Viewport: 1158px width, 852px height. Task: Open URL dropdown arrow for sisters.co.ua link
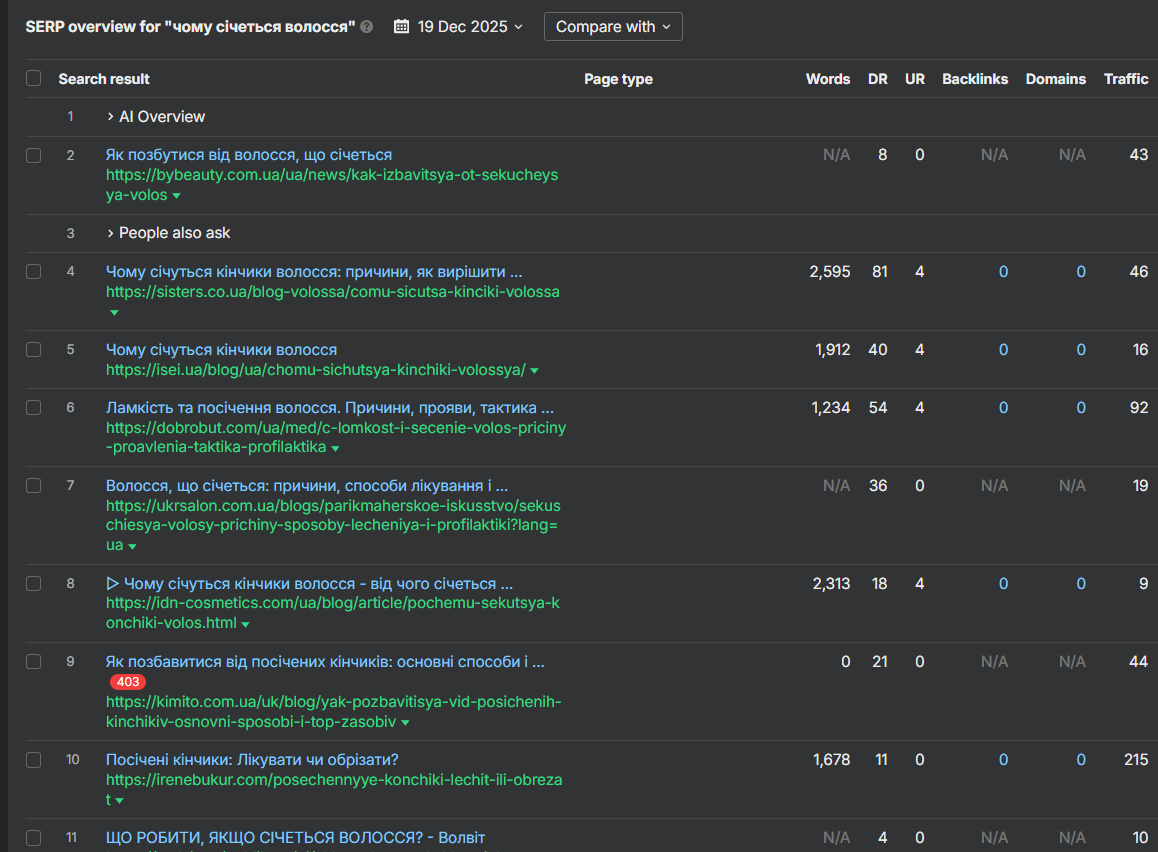[114, 313]
